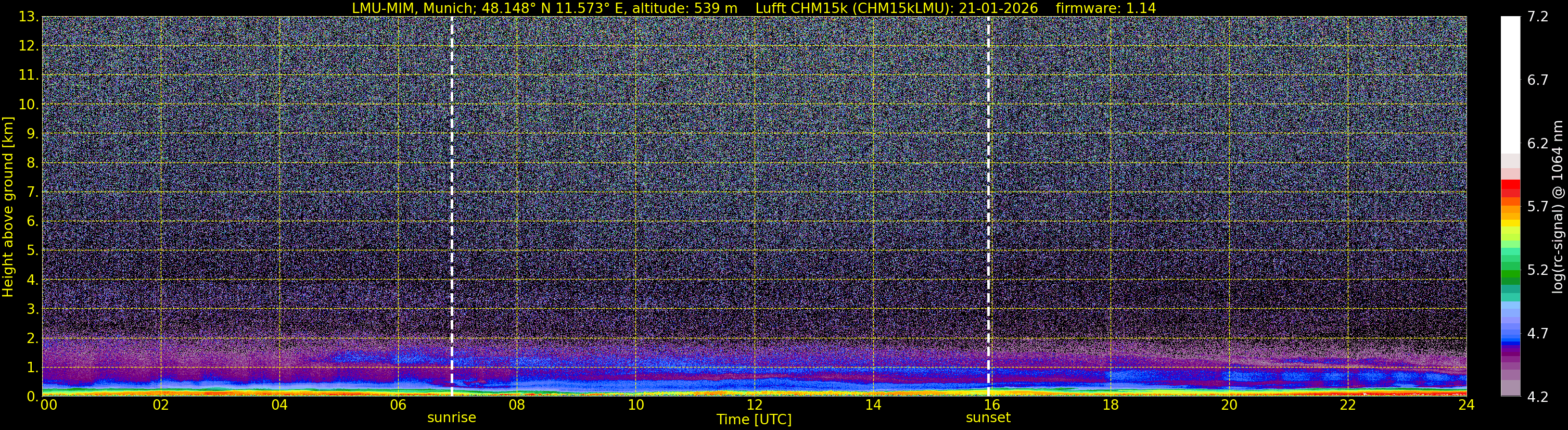Click colorbar value 6.7
The height and width of the screenshot is (430, 1568).
[1538, 80]
